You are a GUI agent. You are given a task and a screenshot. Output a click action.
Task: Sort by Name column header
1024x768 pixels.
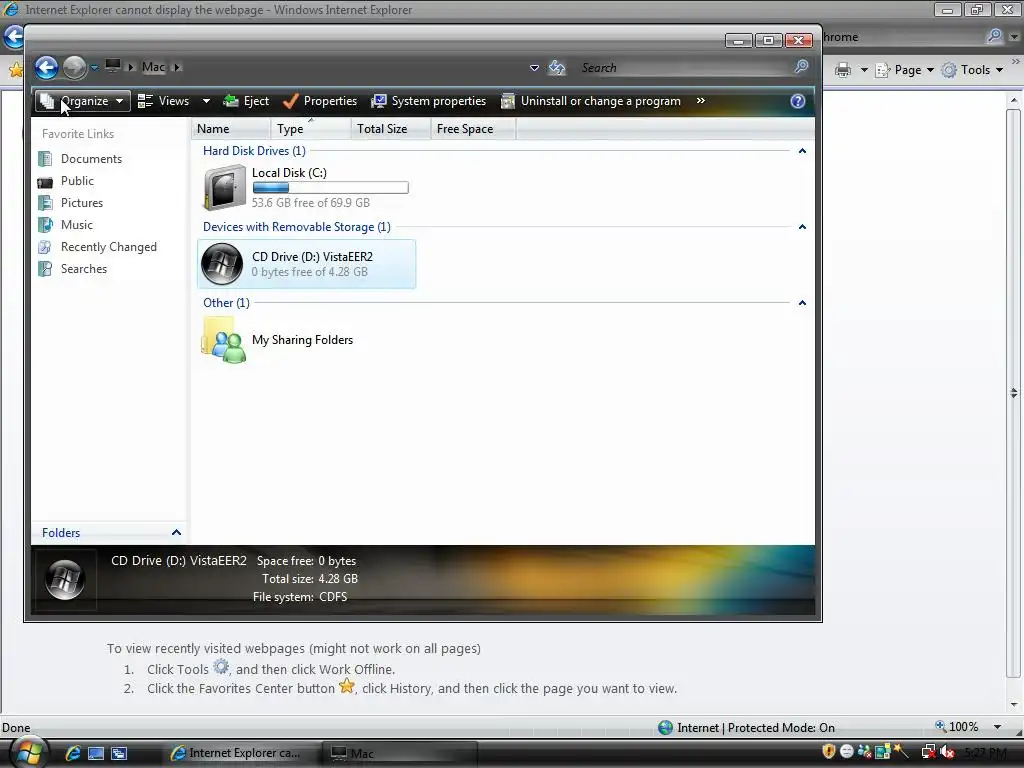[x=231, y=129]
